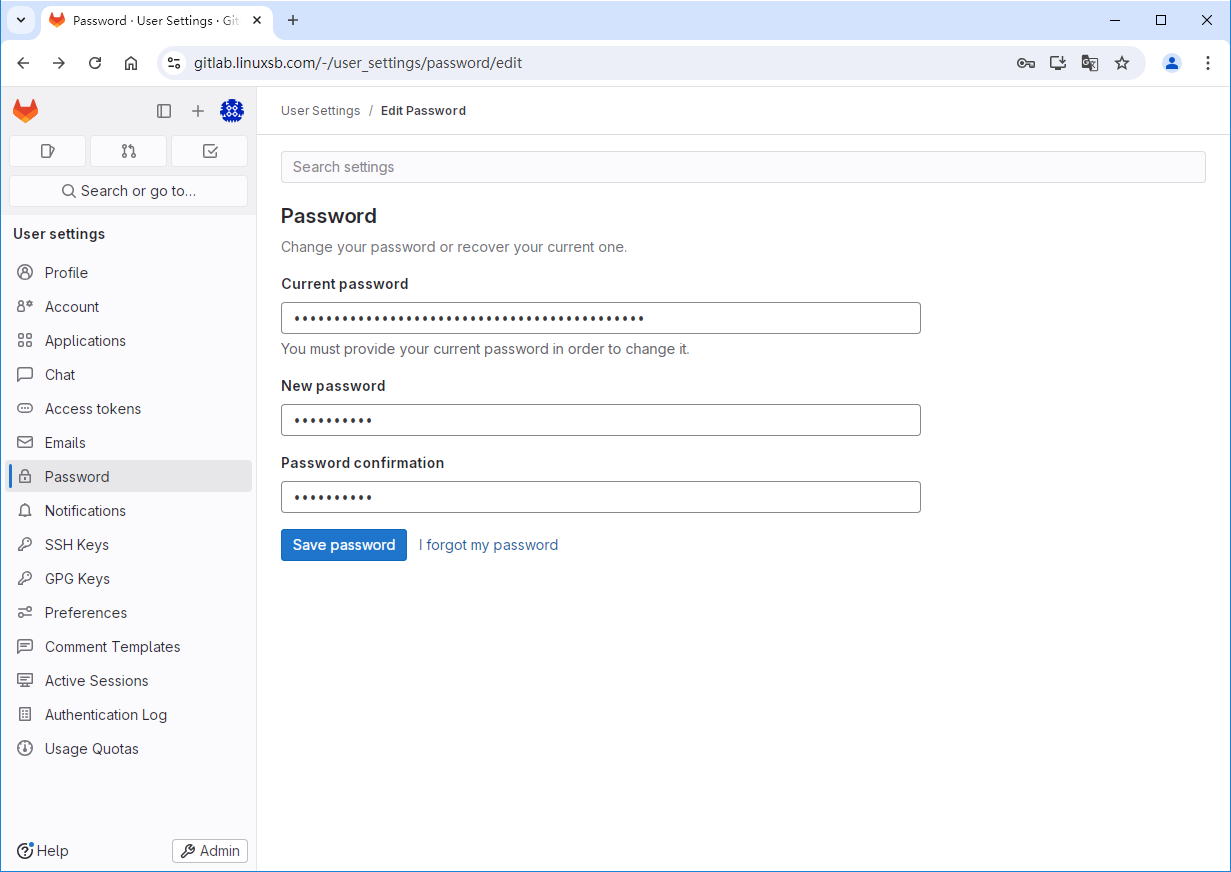
Task: Click the Search or go to box
Action: click(x=128, y=191)
